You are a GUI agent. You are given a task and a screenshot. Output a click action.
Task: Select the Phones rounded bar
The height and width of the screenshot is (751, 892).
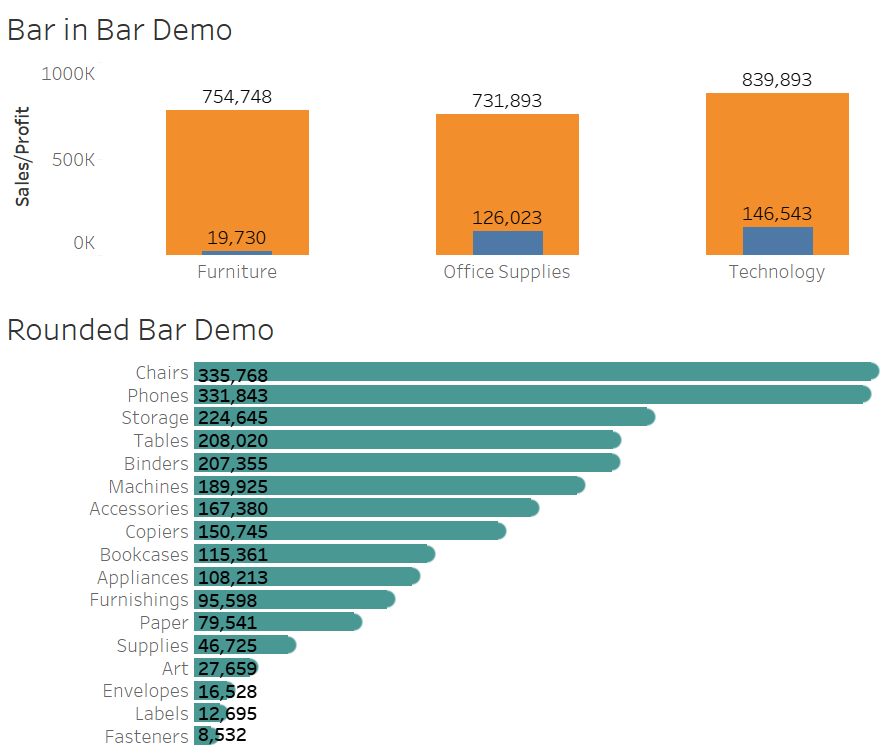pos(550,395)
